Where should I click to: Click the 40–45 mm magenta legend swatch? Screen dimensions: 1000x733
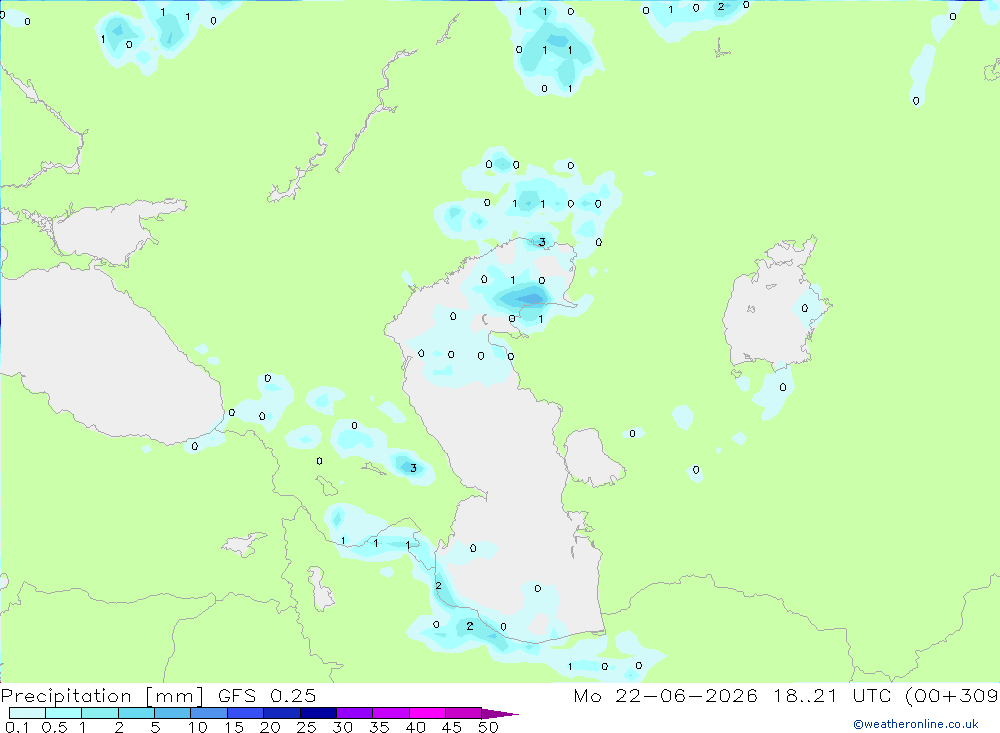click(427, 713)
